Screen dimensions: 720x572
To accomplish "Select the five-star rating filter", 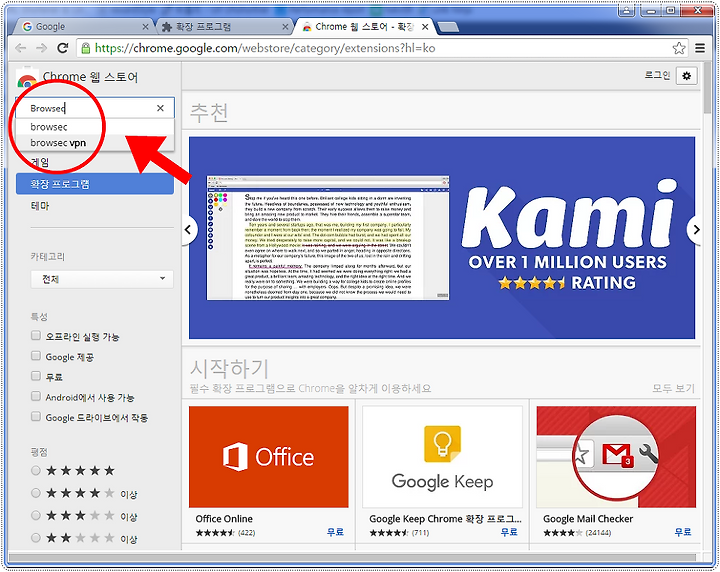I will click(36, 471).
